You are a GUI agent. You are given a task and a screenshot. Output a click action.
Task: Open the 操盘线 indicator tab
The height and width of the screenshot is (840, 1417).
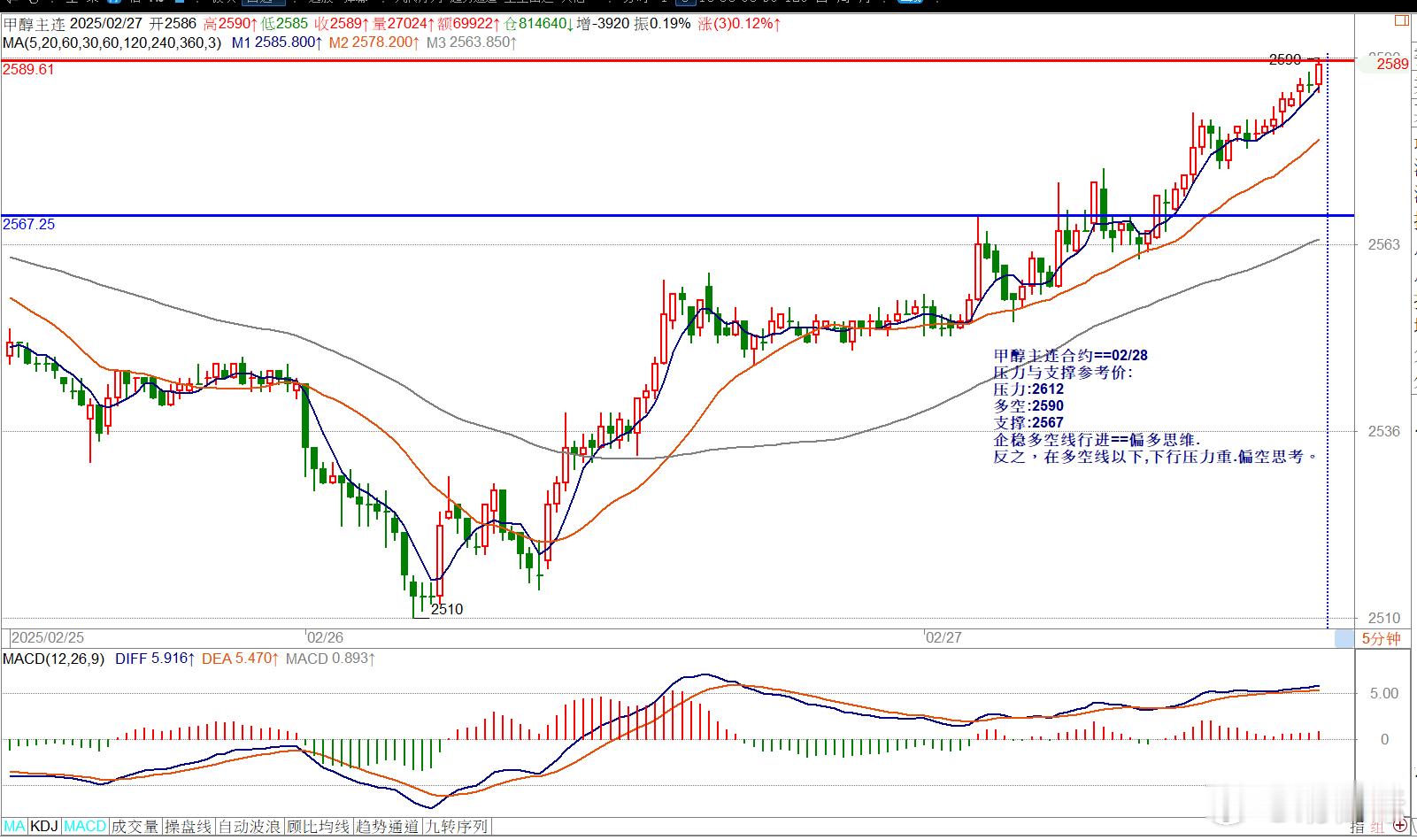(x=188, y=827)
